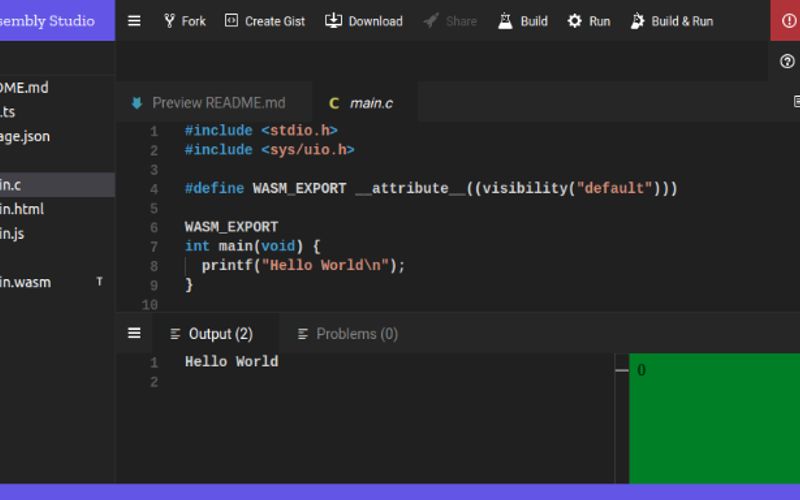Click the Share rocket icon
The height and width of the screenshot is (500, 800).
431,21
